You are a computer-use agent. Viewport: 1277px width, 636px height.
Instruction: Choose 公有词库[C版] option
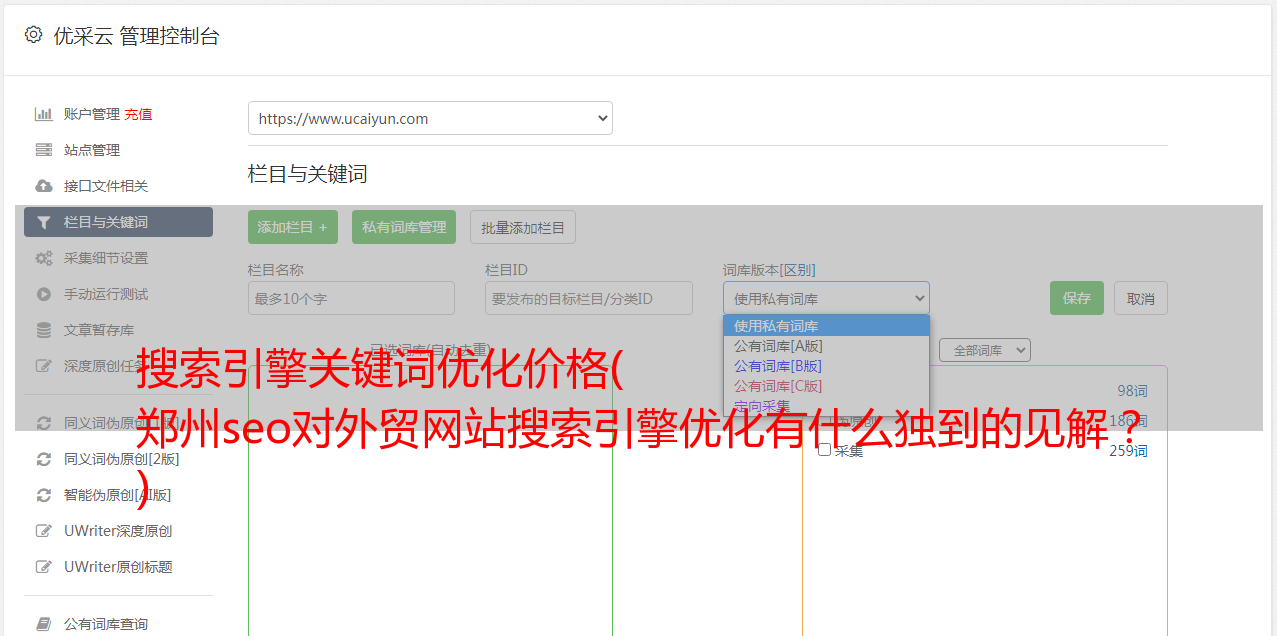(x=826, y=386)
